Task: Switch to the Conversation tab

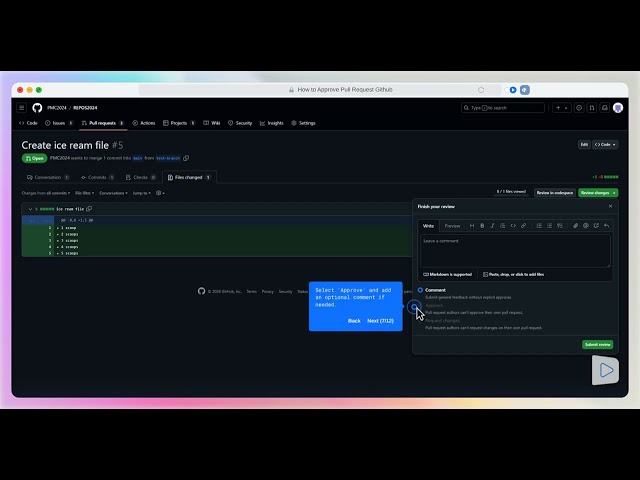Action: [x=48, y=177]
